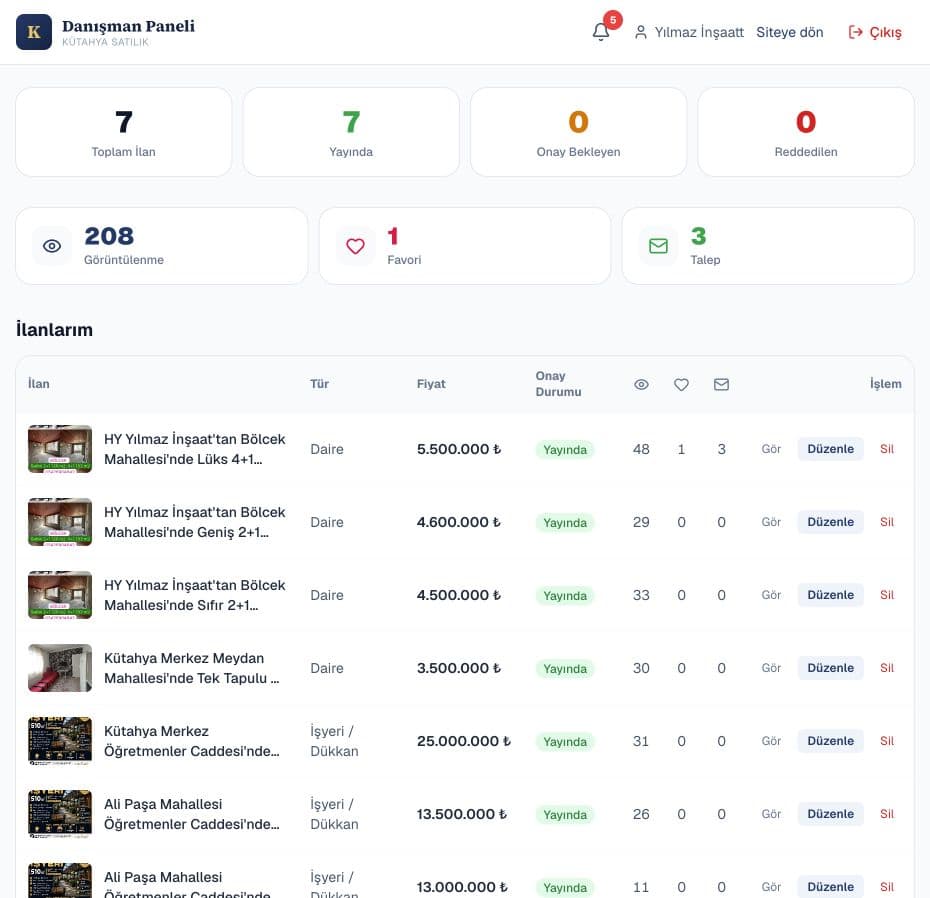Click the K logo of Danışman Paneli
Image resolution: width=930 pixels, height=898 pixels.
(x=34, y=32)
